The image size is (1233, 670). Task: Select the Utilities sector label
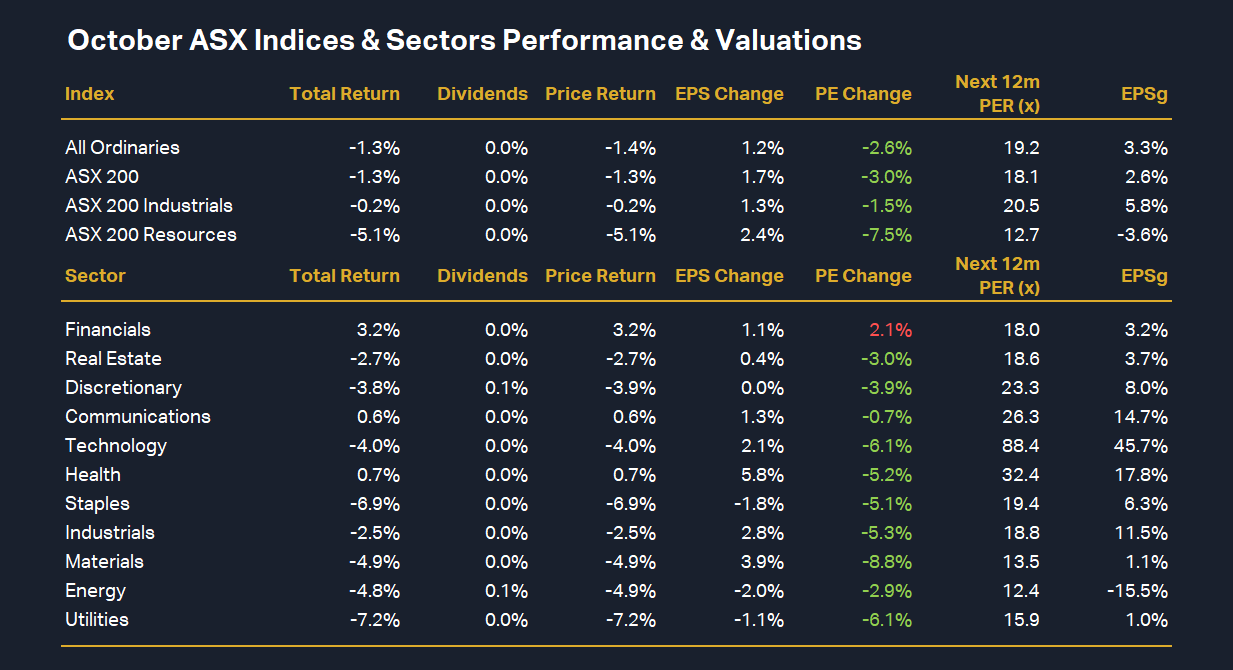[97, 620]
